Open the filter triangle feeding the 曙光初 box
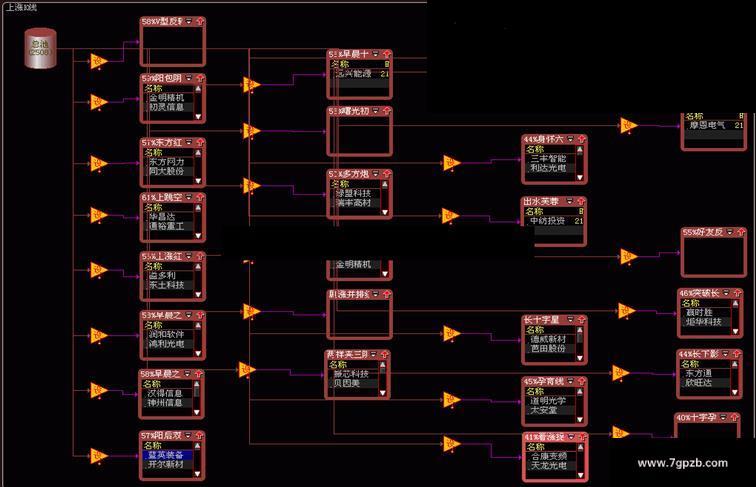 (251, 131)
